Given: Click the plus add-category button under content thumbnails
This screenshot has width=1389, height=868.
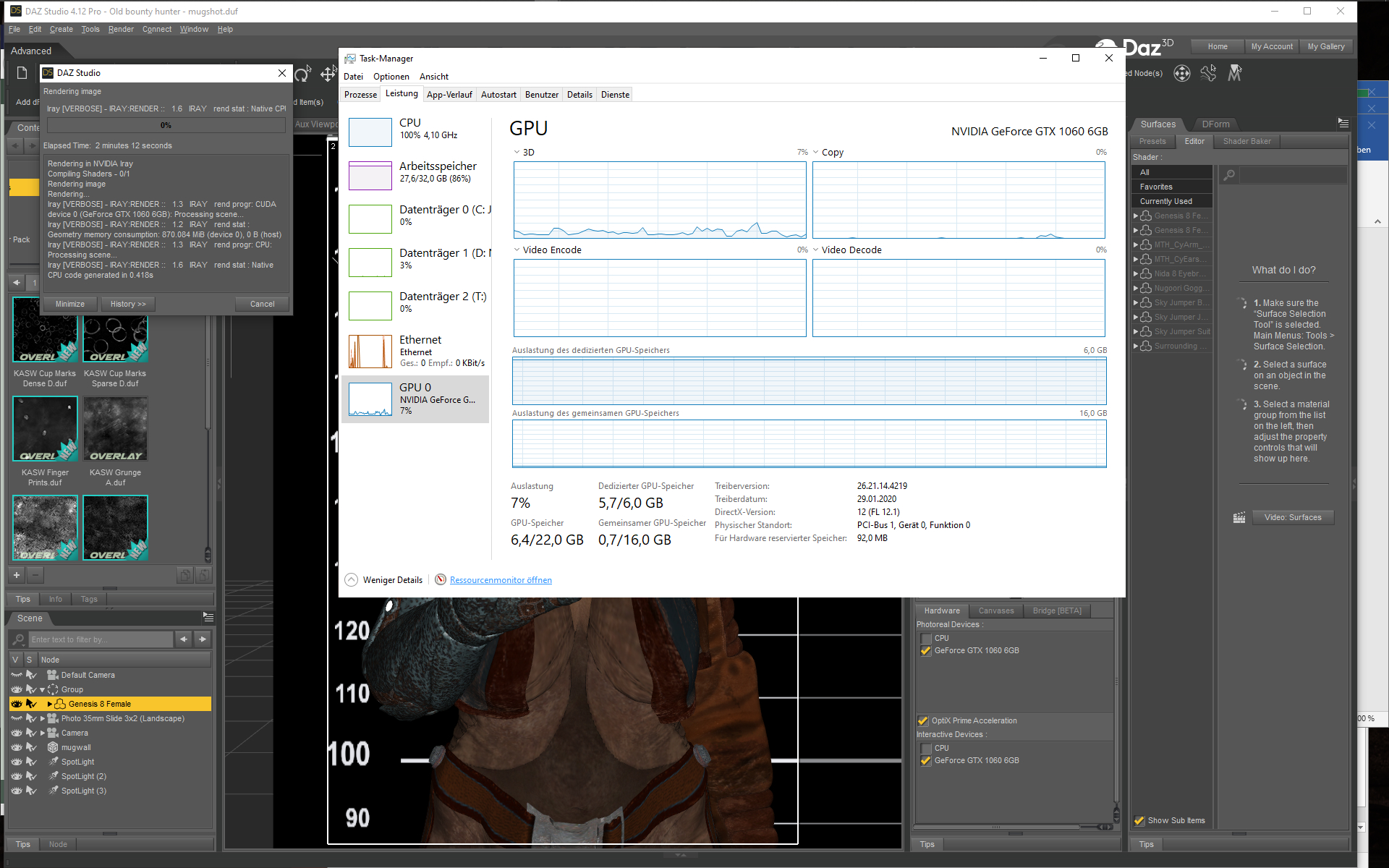Looking at the screenshot, I should point(17,575).
